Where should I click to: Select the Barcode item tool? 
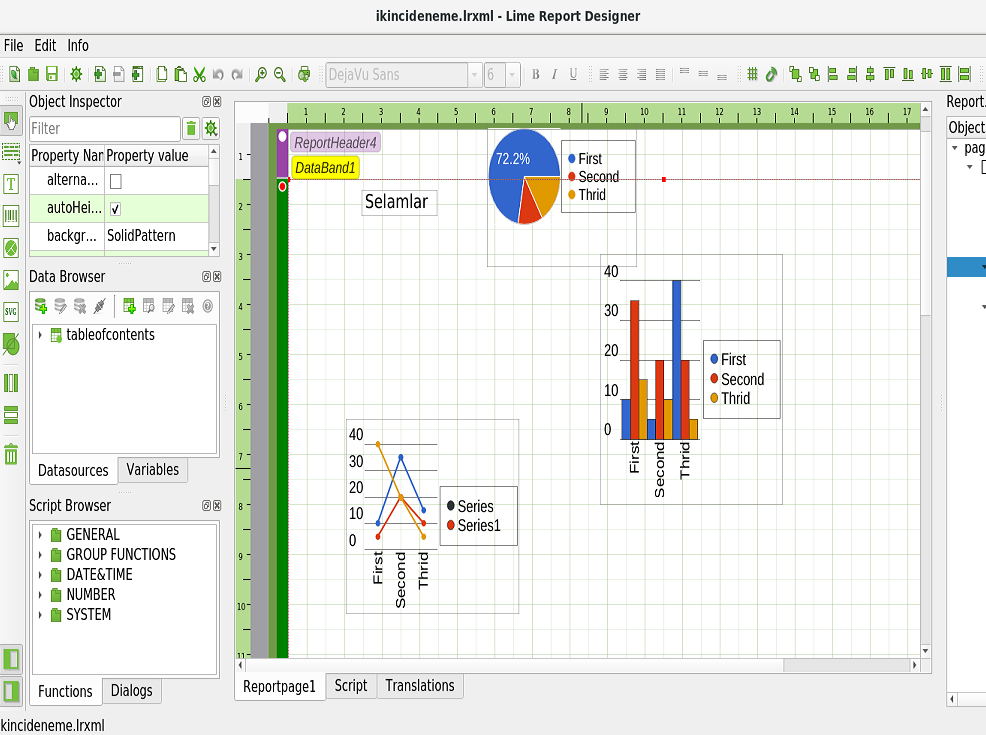(10, 216)
